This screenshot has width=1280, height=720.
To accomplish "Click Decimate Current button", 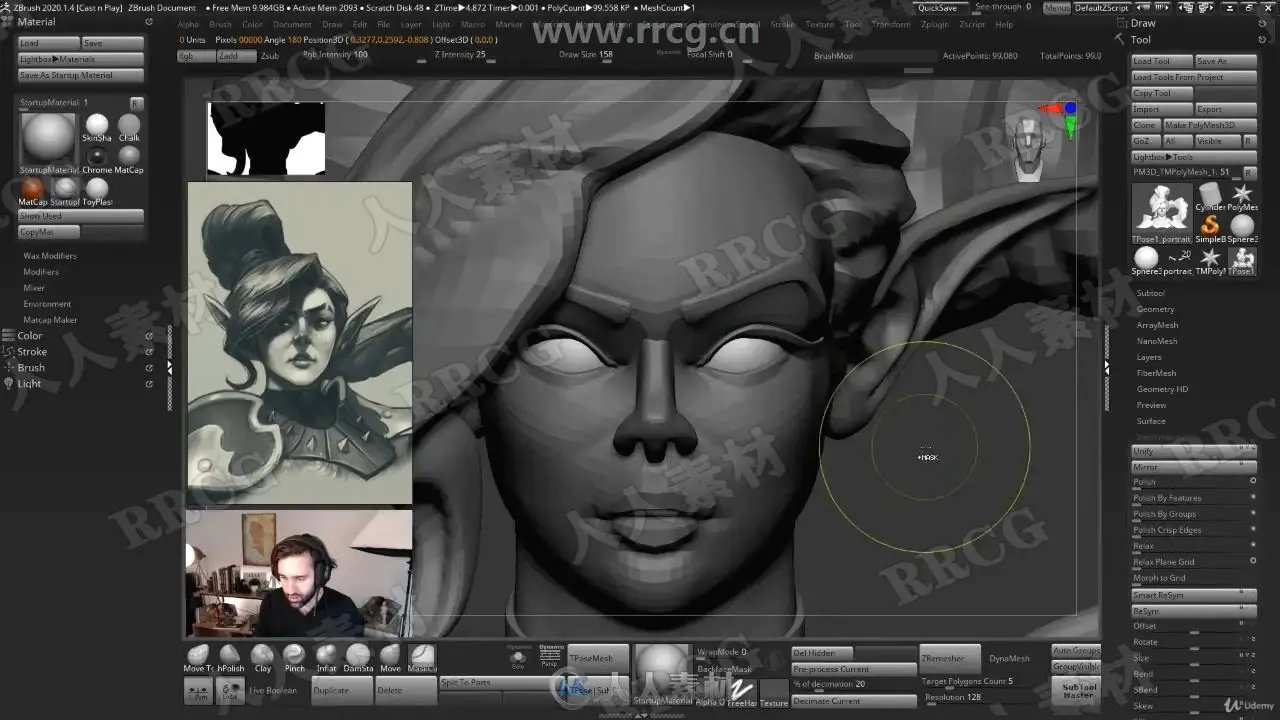I will click(853, 701).
